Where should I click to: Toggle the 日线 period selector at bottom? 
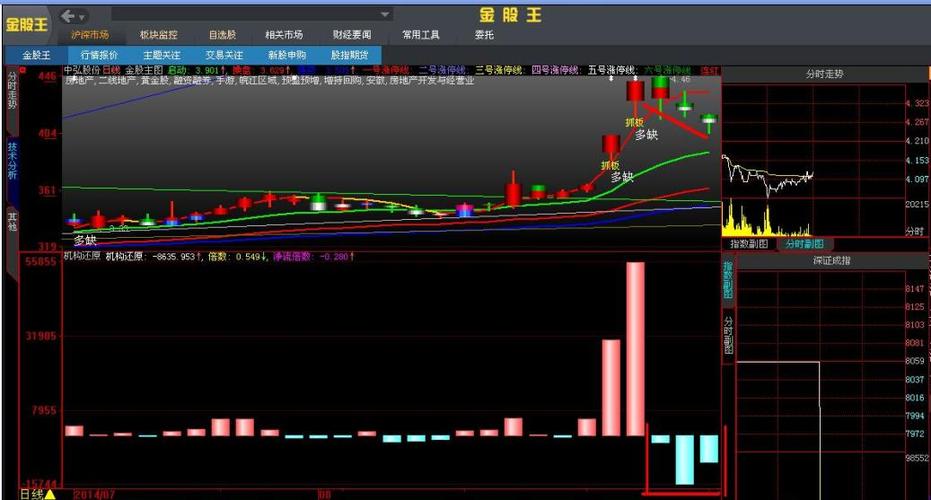[37, 494]
